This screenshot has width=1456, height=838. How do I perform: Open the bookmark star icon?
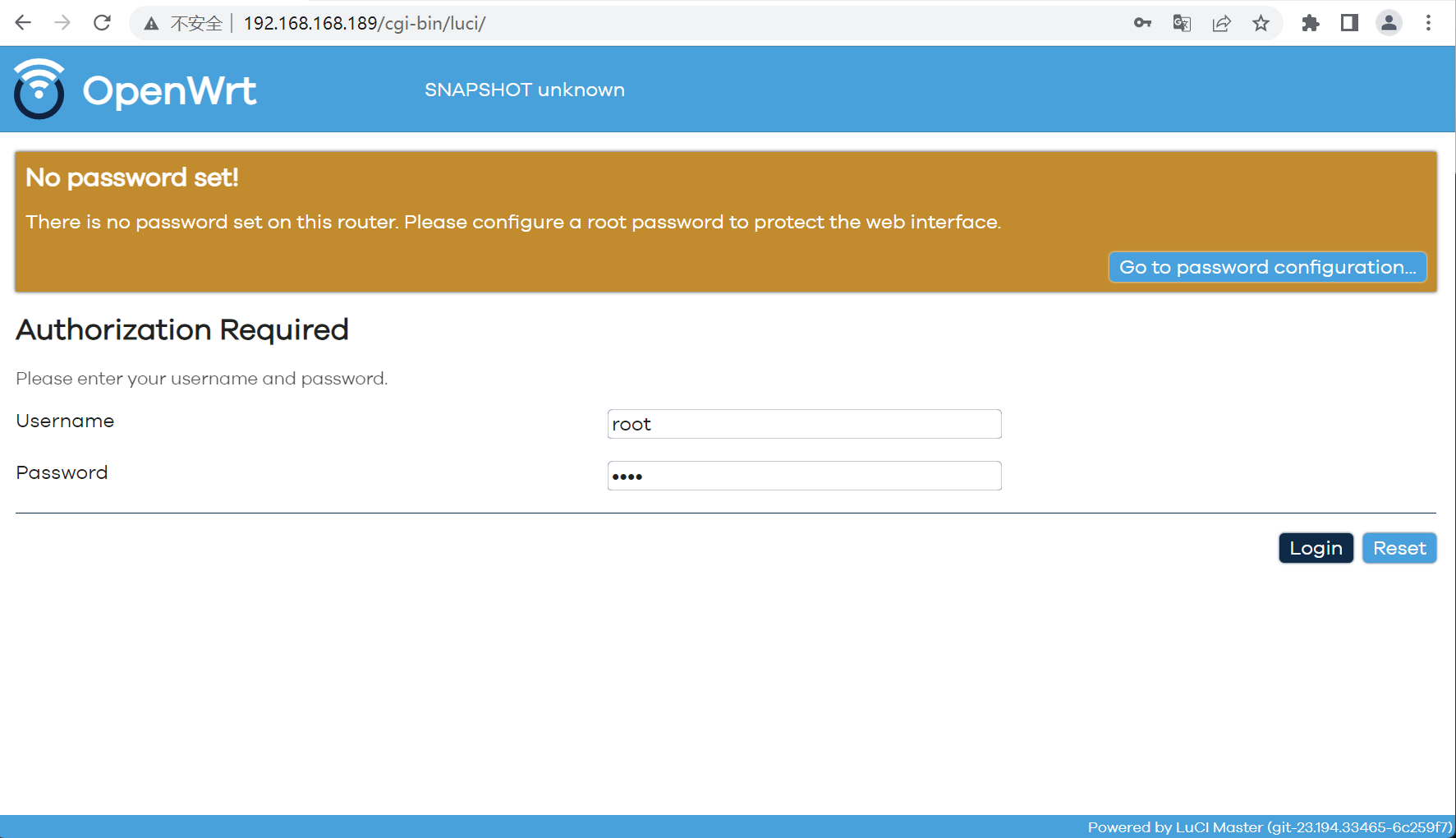pyautogui.click(x=1261, y=23)
